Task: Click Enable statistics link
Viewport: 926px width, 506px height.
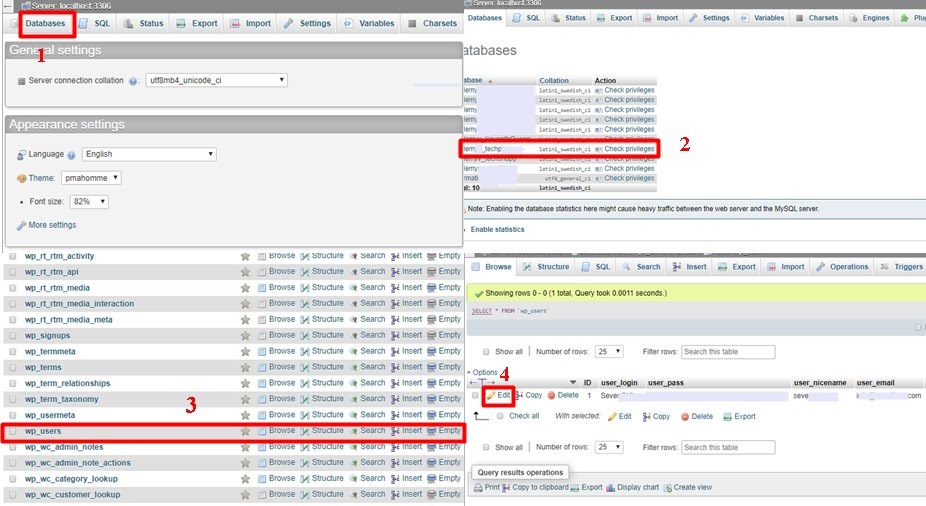Action: click(x=497, y=230)
